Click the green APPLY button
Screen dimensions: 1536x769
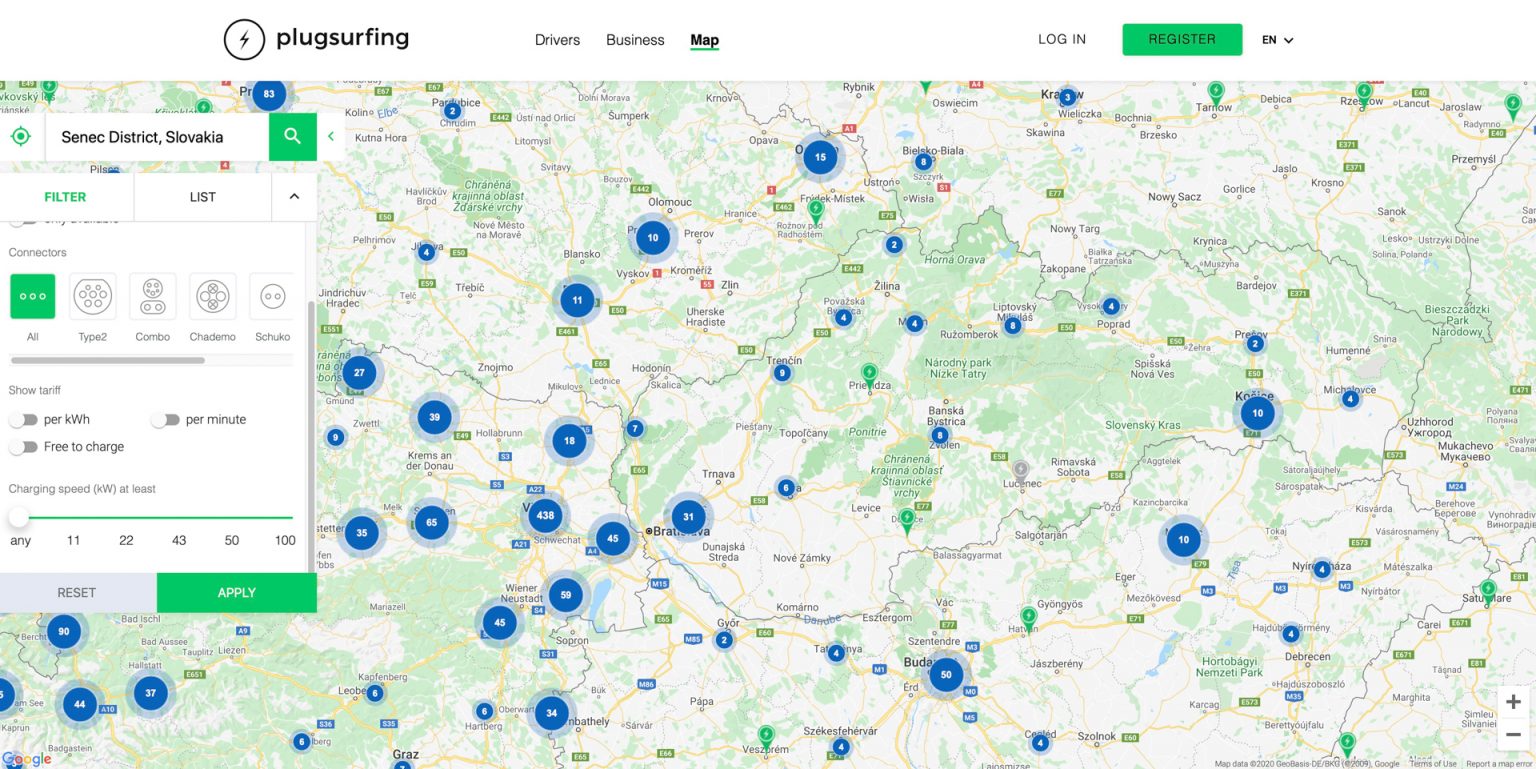click(x=237, y=593)
